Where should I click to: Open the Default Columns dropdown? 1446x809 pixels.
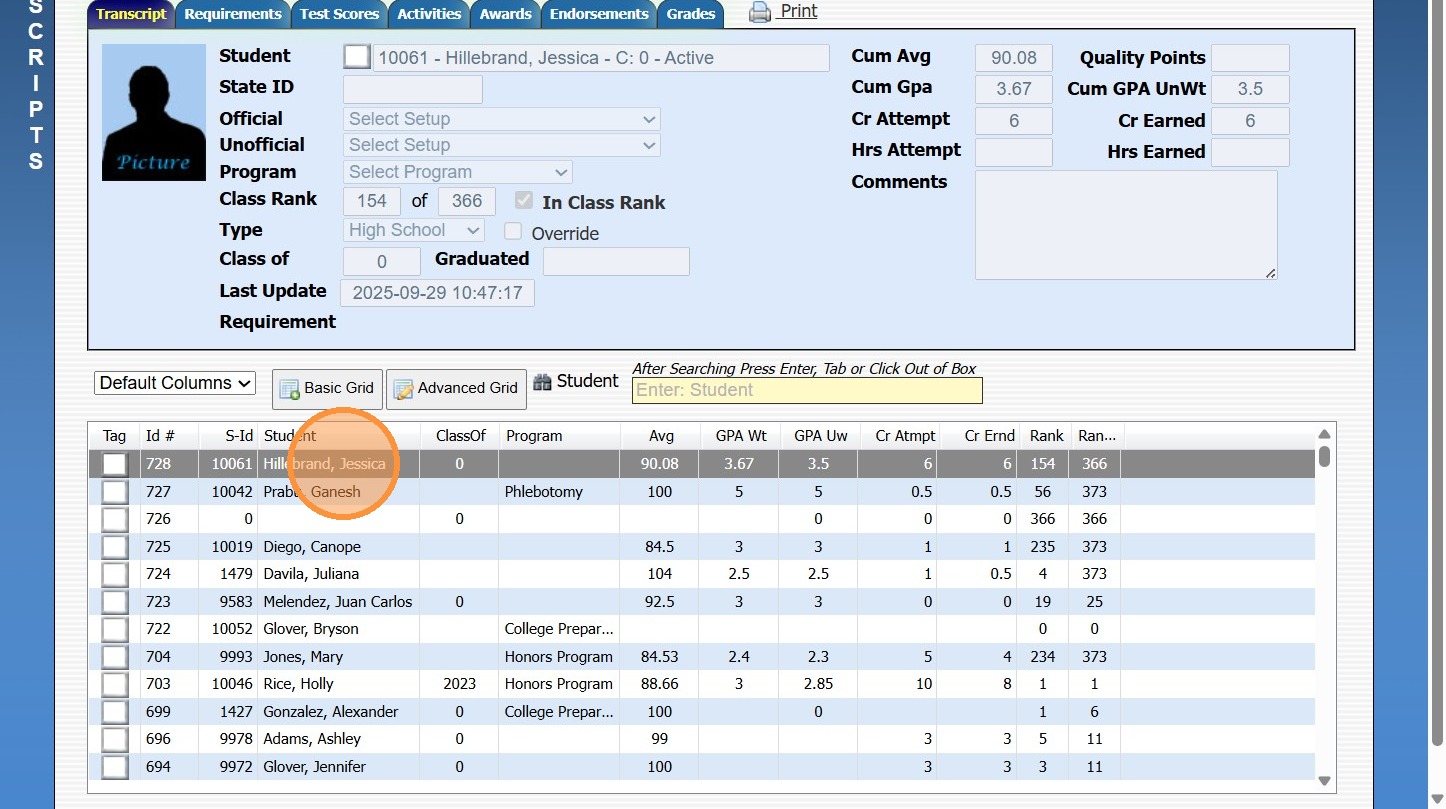coord(175,383)
